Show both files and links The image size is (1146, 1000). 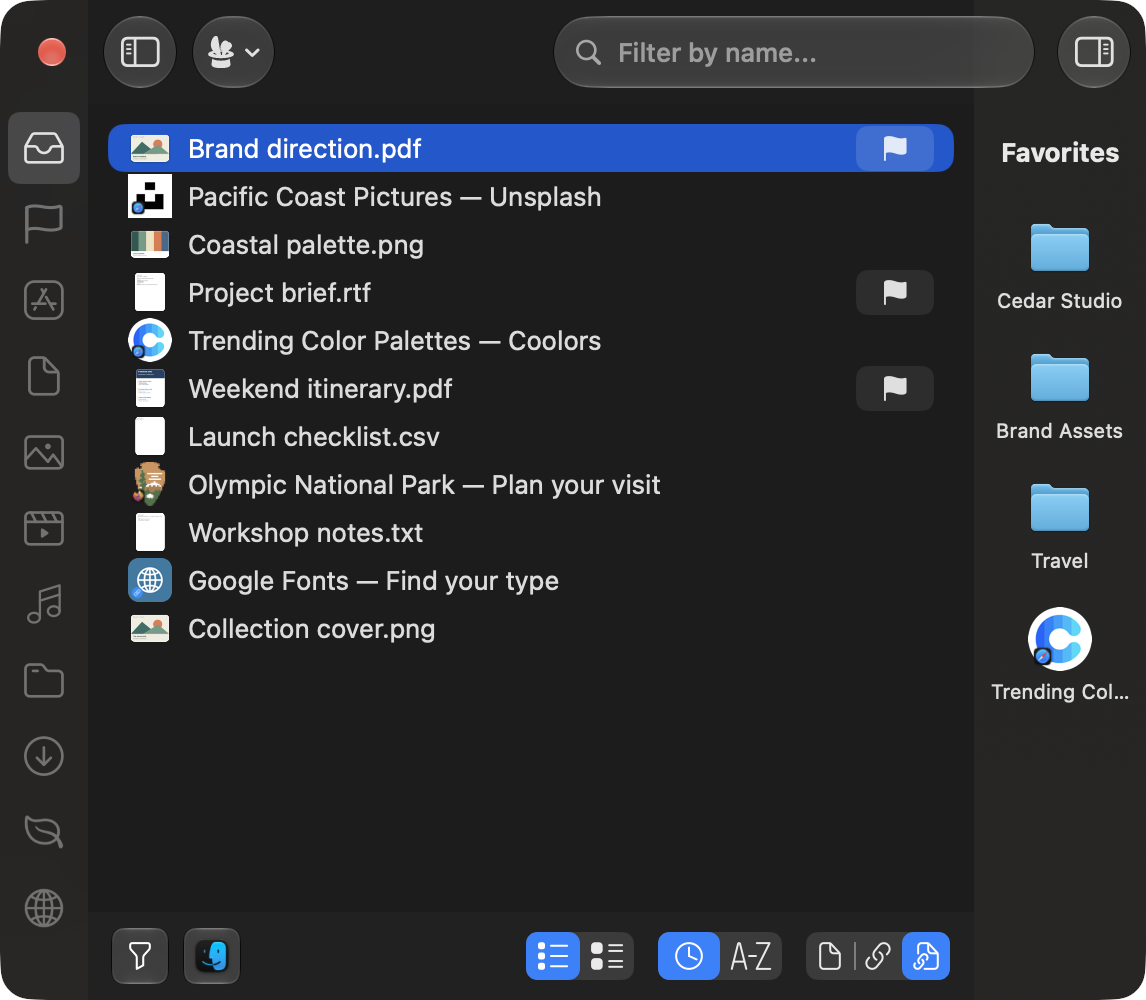pyautogui.click(x=926, y=955)
